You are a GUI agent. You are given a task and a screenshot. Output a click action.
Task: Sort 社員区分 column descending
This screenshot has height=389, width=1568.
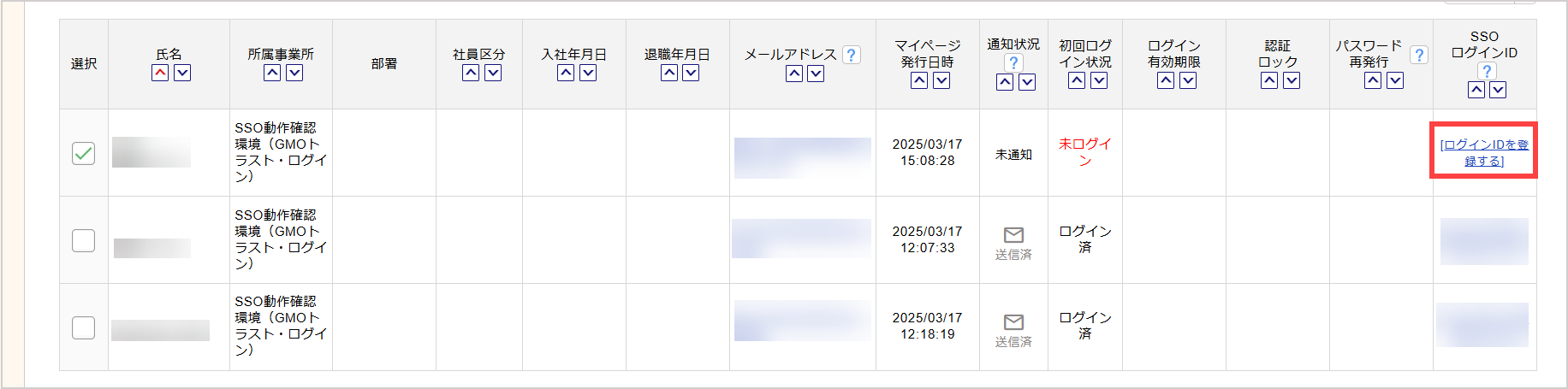[x=493, y=74]
